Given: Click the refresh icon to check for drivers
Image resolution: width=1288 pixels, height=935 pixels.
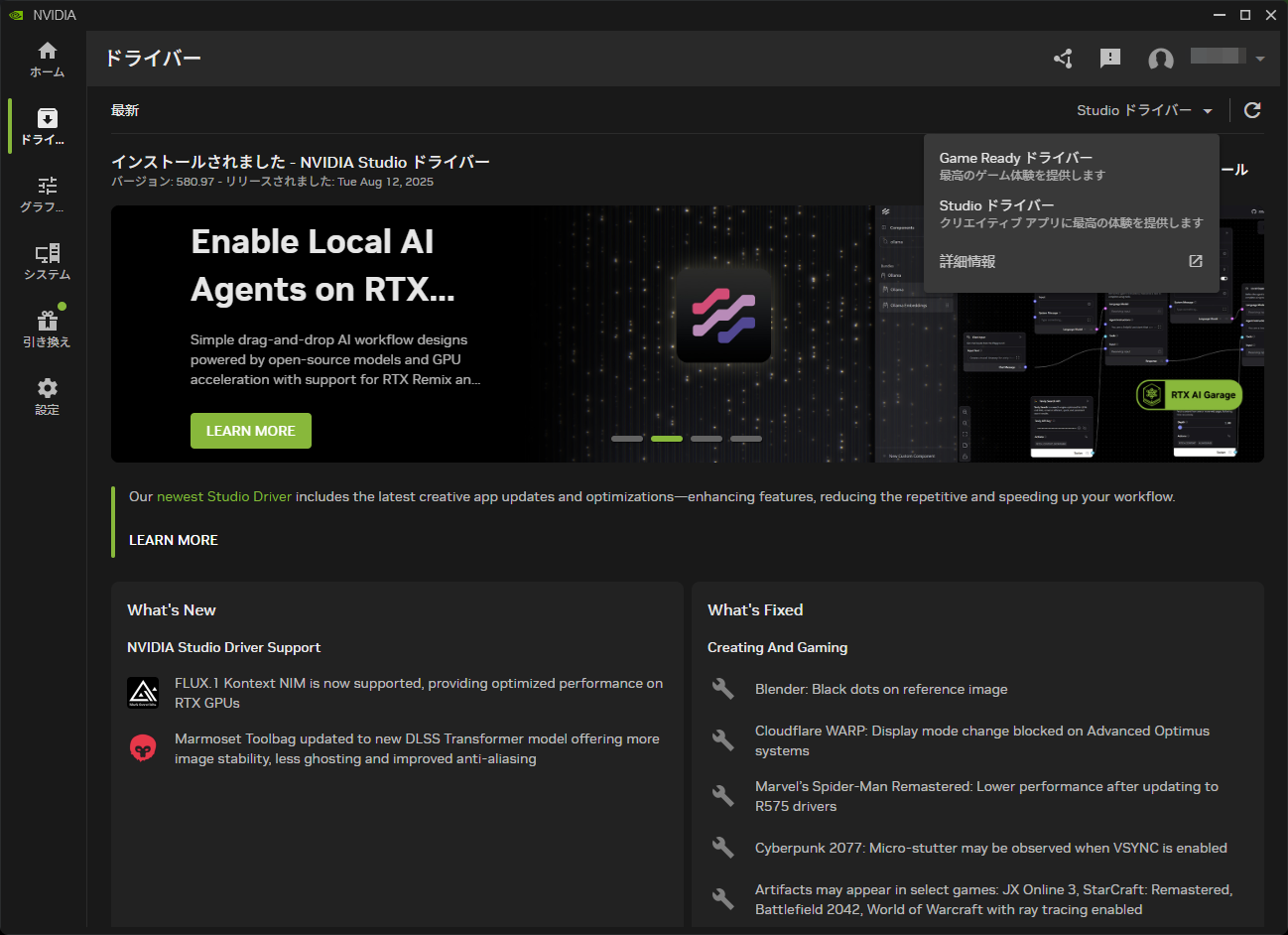Looking at the screenshot, I should tap(1252, 110).
